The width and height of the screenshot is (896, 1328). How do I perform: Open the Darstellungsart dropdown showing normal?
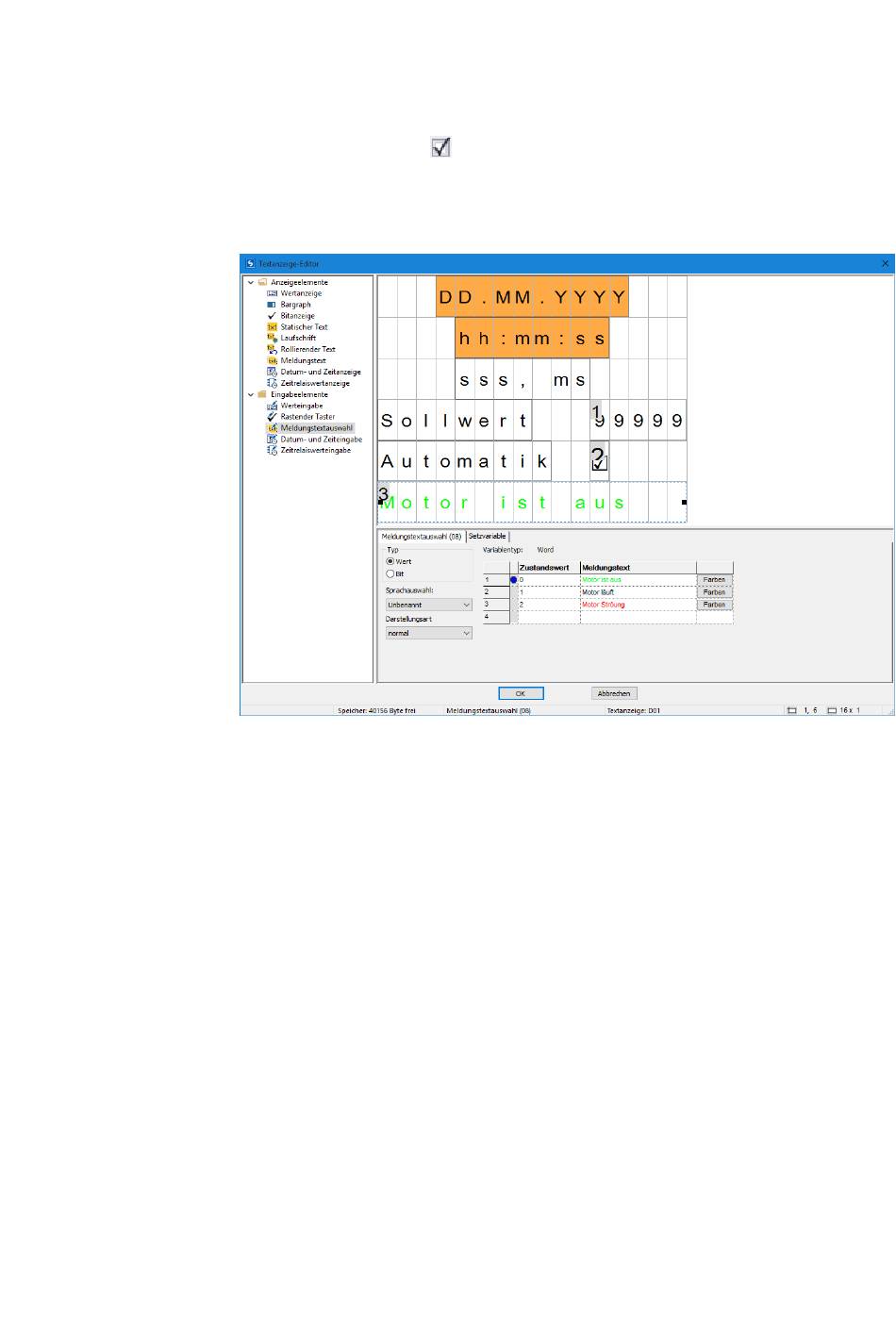pos(429,633)
